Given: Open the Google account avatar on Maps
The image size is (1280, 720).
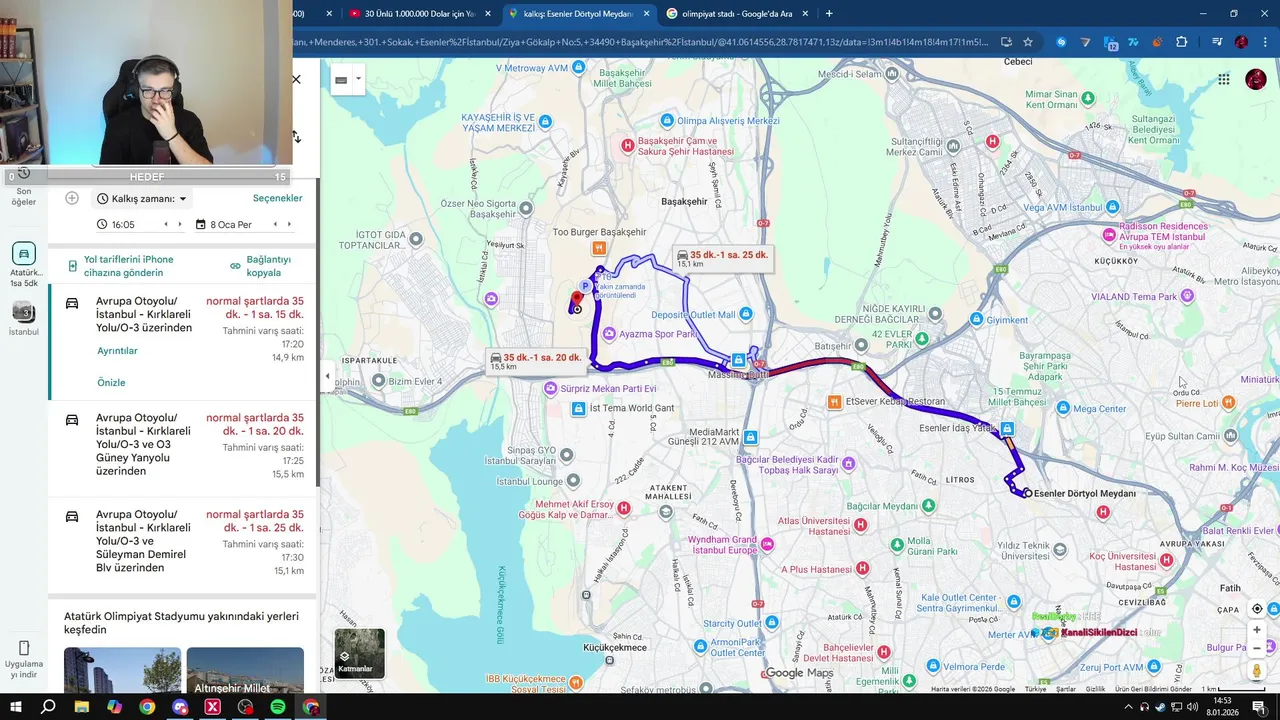Looking at the screenshot, I should click(x=1256, y=79).
